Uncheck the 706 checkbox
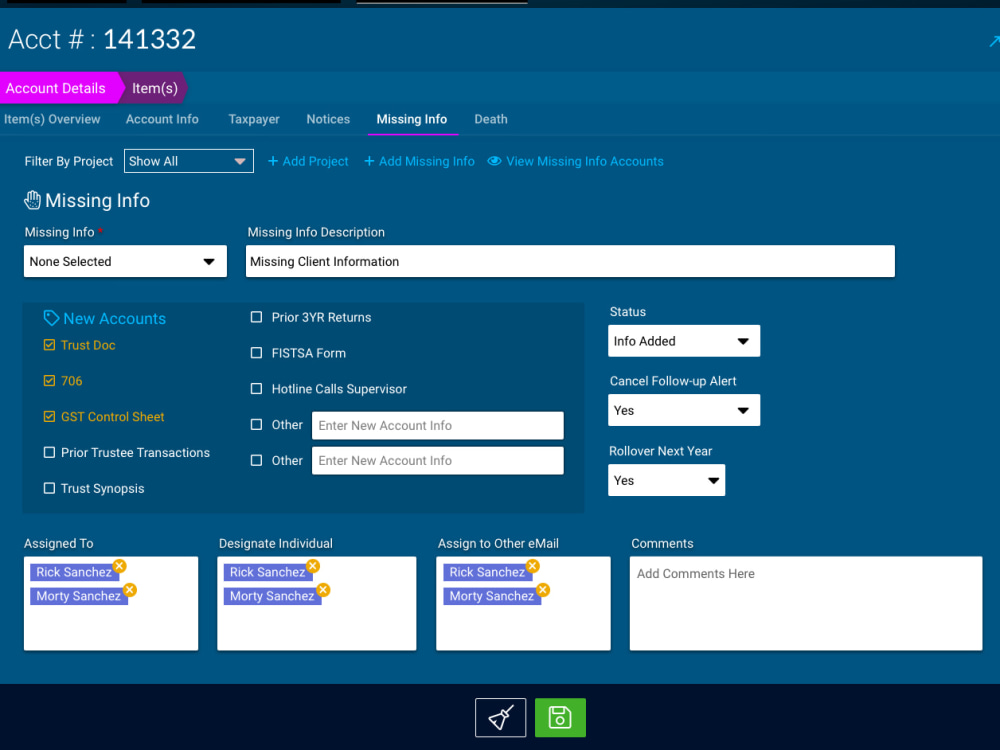Screen dimensions: 1000x750 [49, 381]
